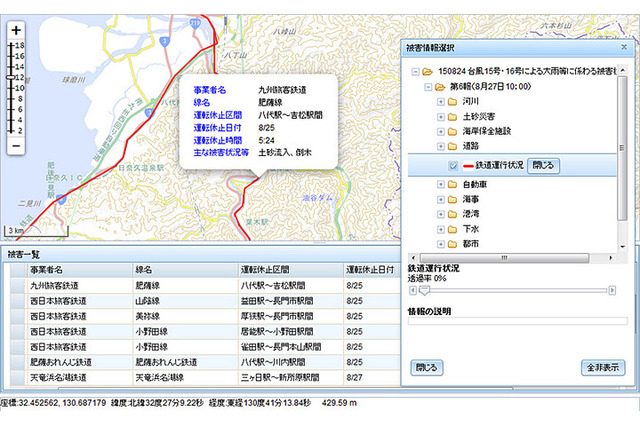Click the zoom level slider handle
Viewport: 640px width, 426px height.
pyautogui.click(x=10, y=77)
